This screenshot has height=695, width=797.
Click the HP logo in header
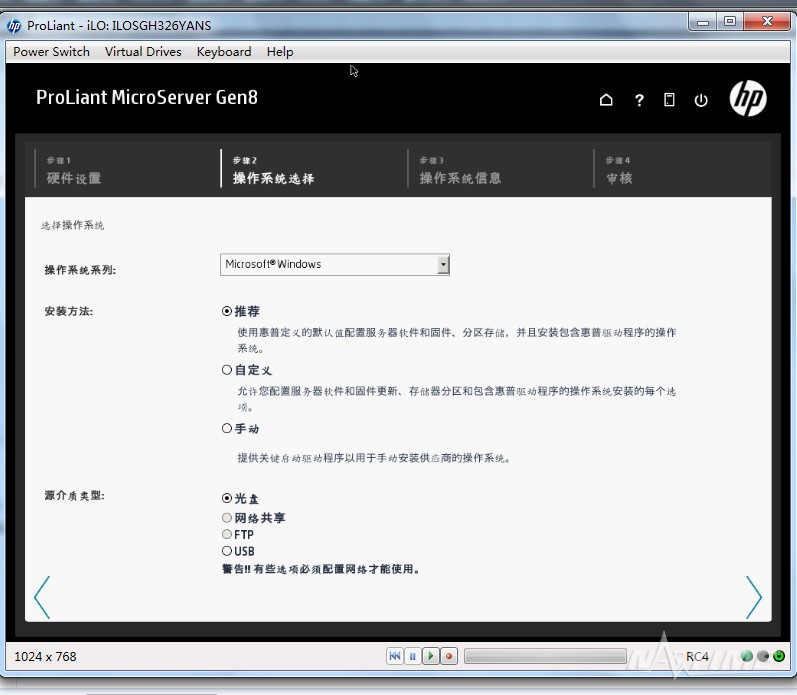click(x=748, y=98)
